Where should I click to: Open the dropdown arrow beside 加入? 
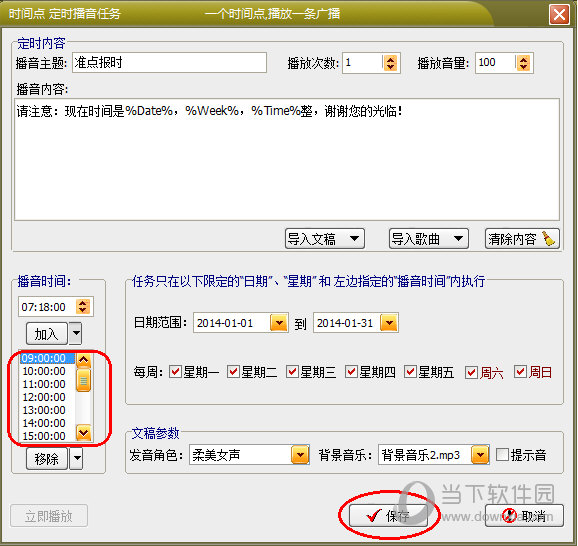point(76,333)
